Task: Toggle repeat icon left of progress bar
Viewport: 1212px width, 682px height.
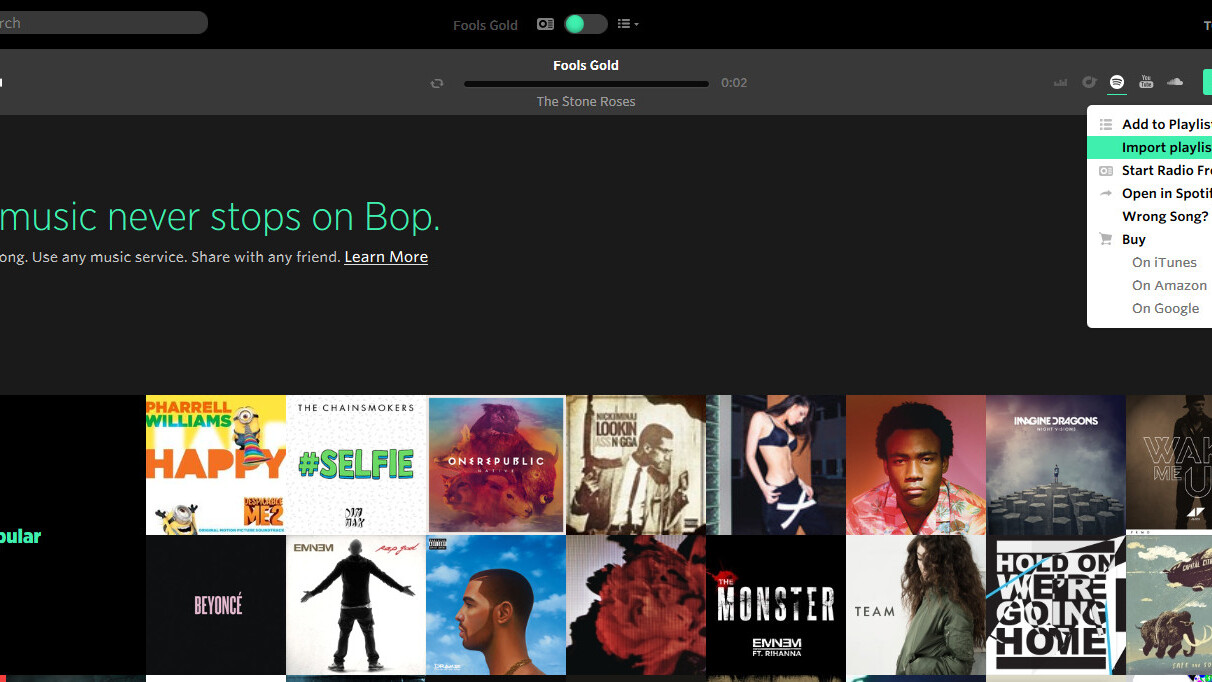Action: 437,83
